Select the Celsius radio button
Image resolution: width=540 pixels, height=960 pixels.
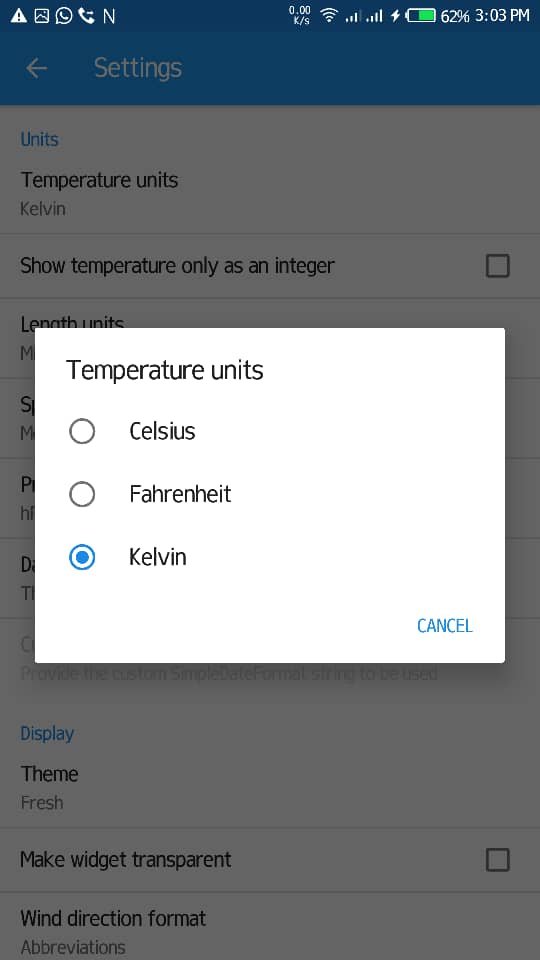(82, 432)
